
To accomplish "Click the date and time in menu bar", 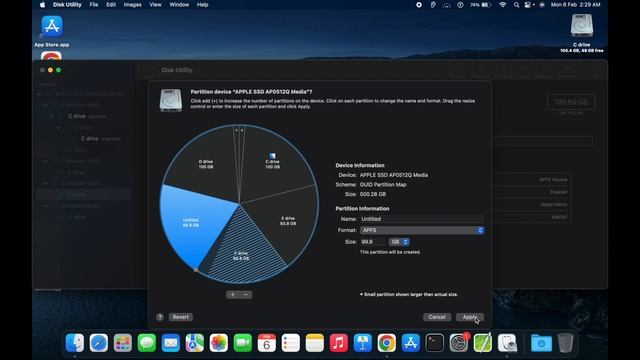I will (576, 5).
